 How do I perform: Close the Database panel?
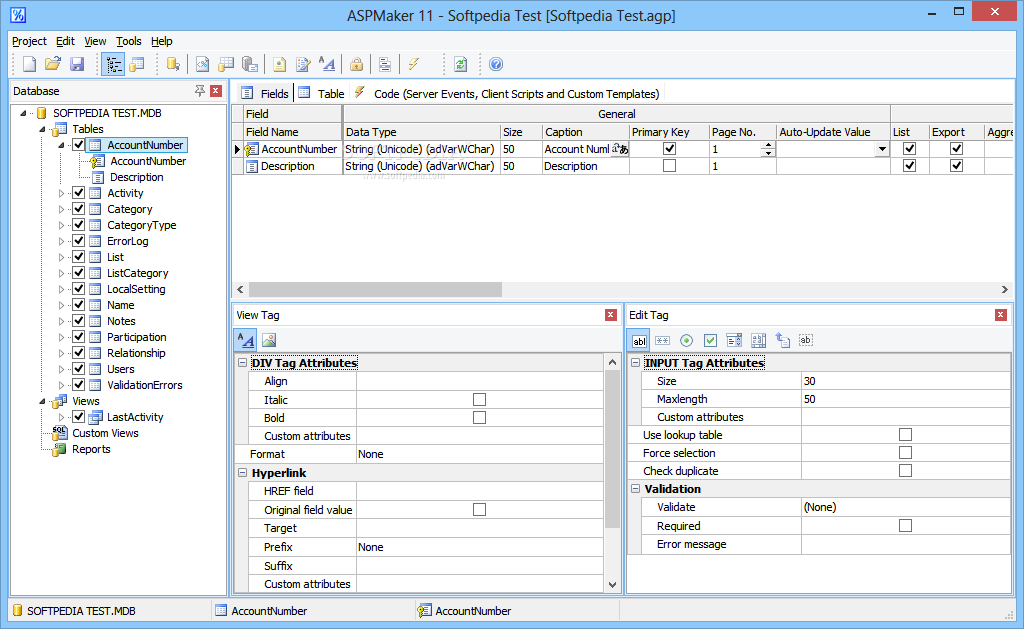[x=216, y=91]
